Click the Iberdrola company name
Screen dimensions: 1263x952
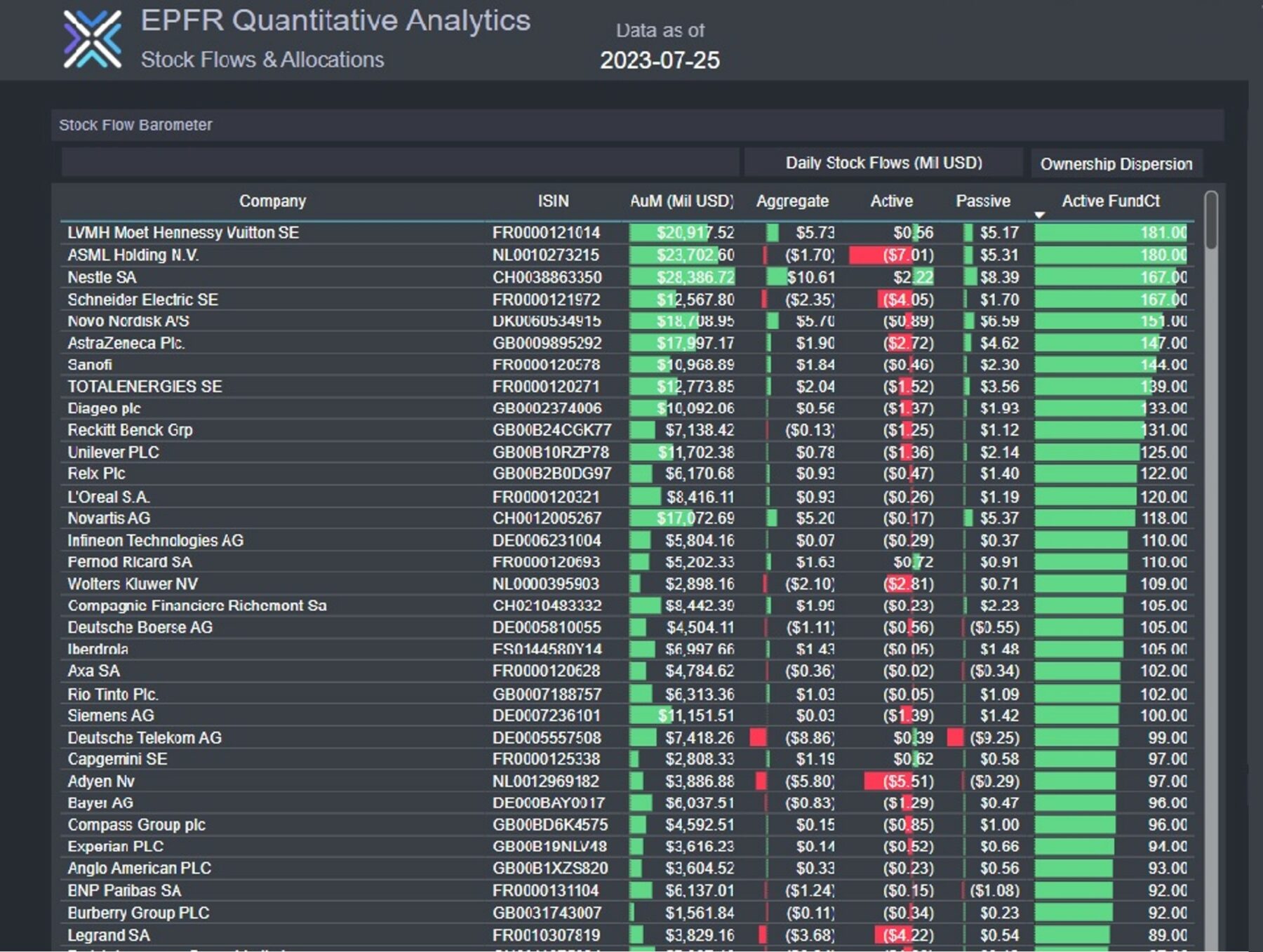[98, 650]
